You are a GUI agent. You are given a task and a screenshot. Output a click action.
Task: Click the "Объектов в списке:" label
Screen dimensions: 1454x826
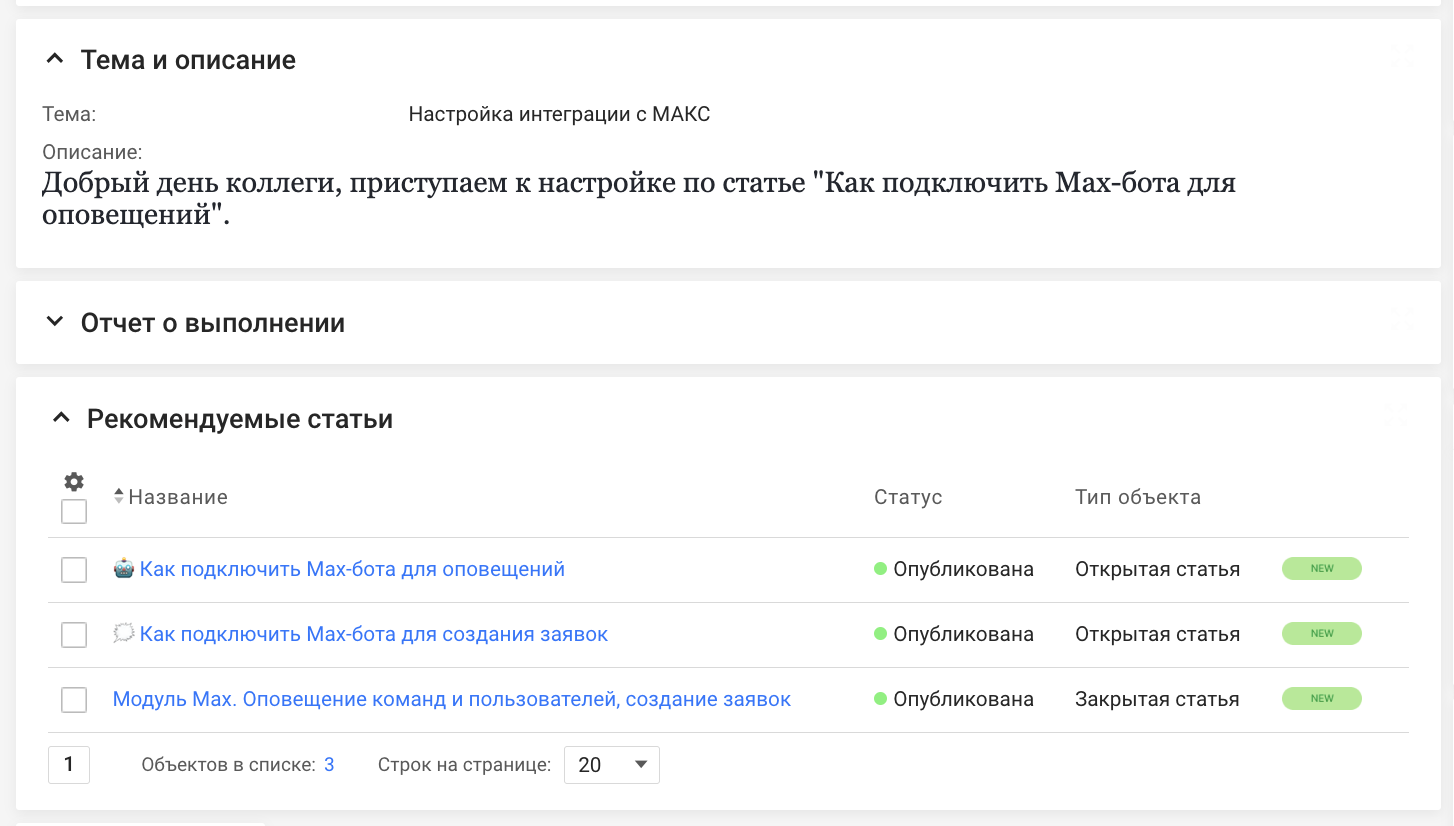point(229,765)
